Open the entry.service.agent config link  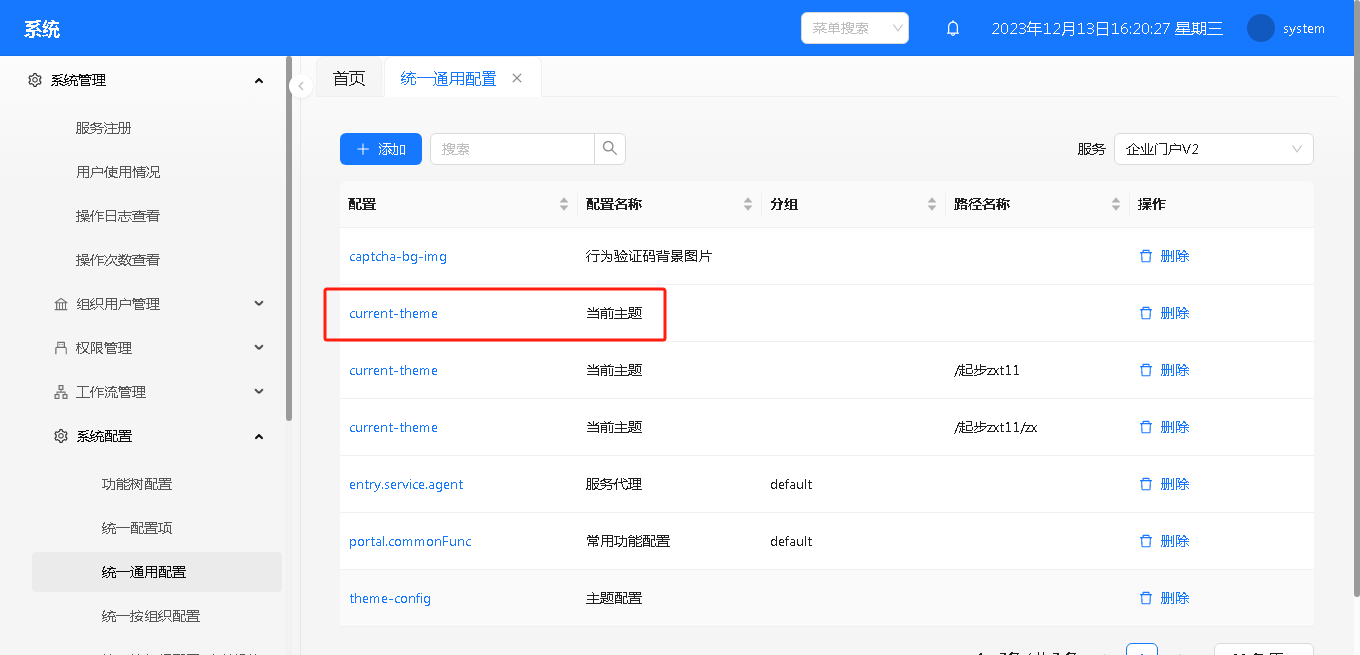click(x=406, y=484)
